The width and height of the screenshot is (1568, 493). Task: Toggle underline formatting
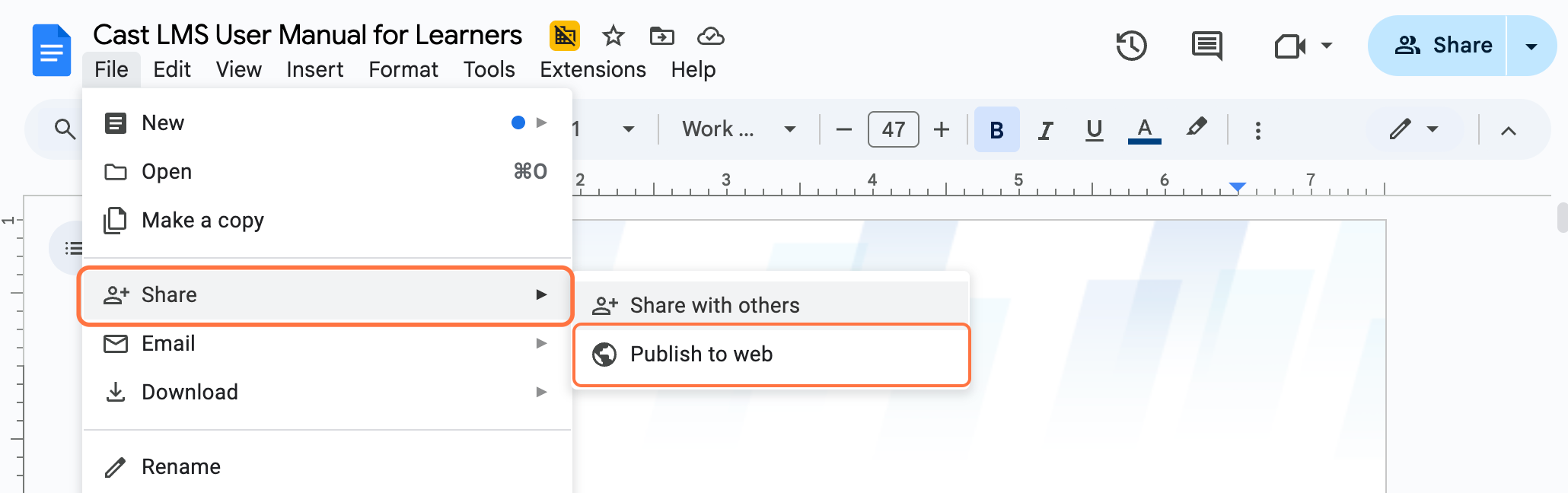click(1094, 130)
